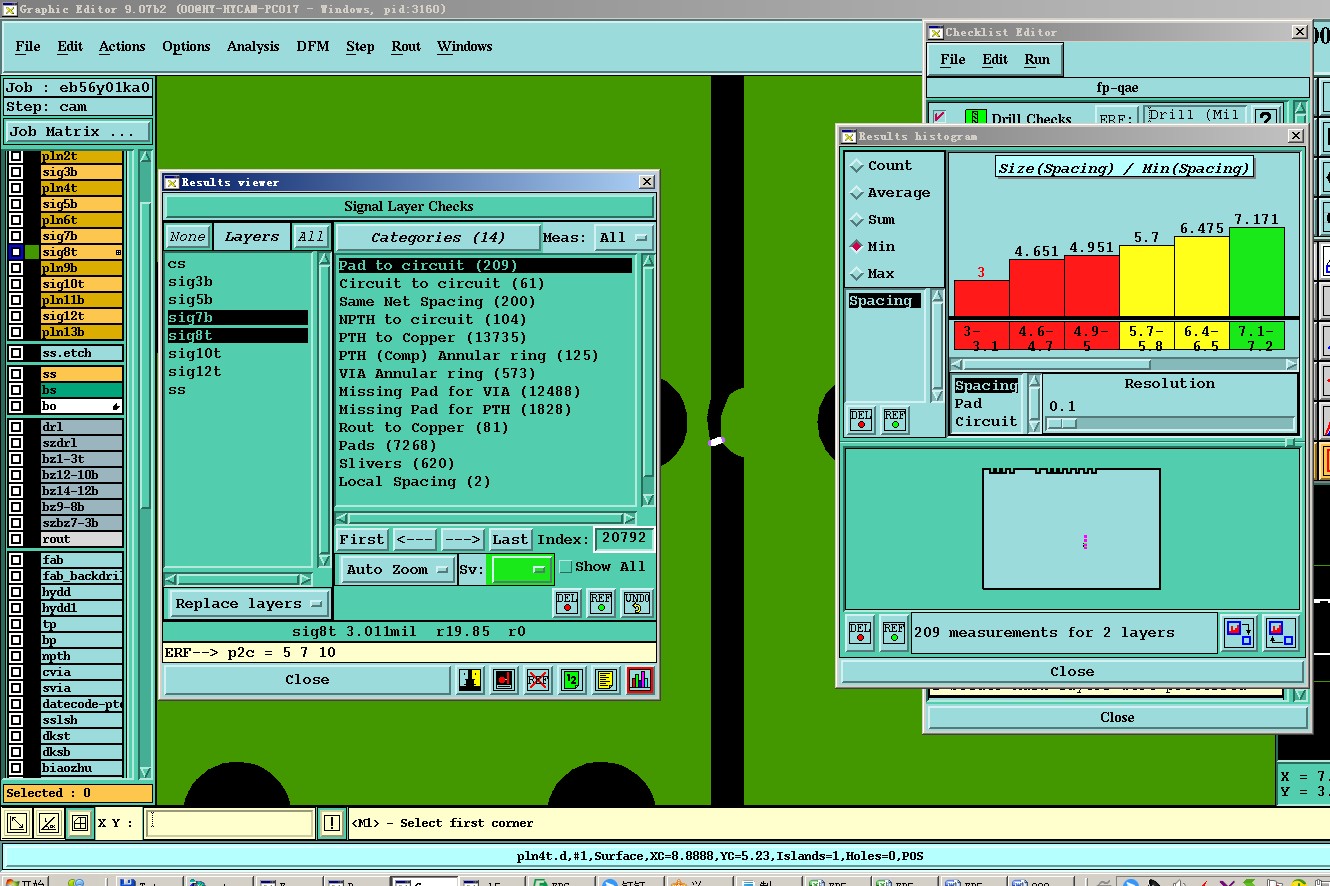The height and width of the screenshot is (886, 1330).
Task: Go to next result with ---> button
Action: [462, 540]
